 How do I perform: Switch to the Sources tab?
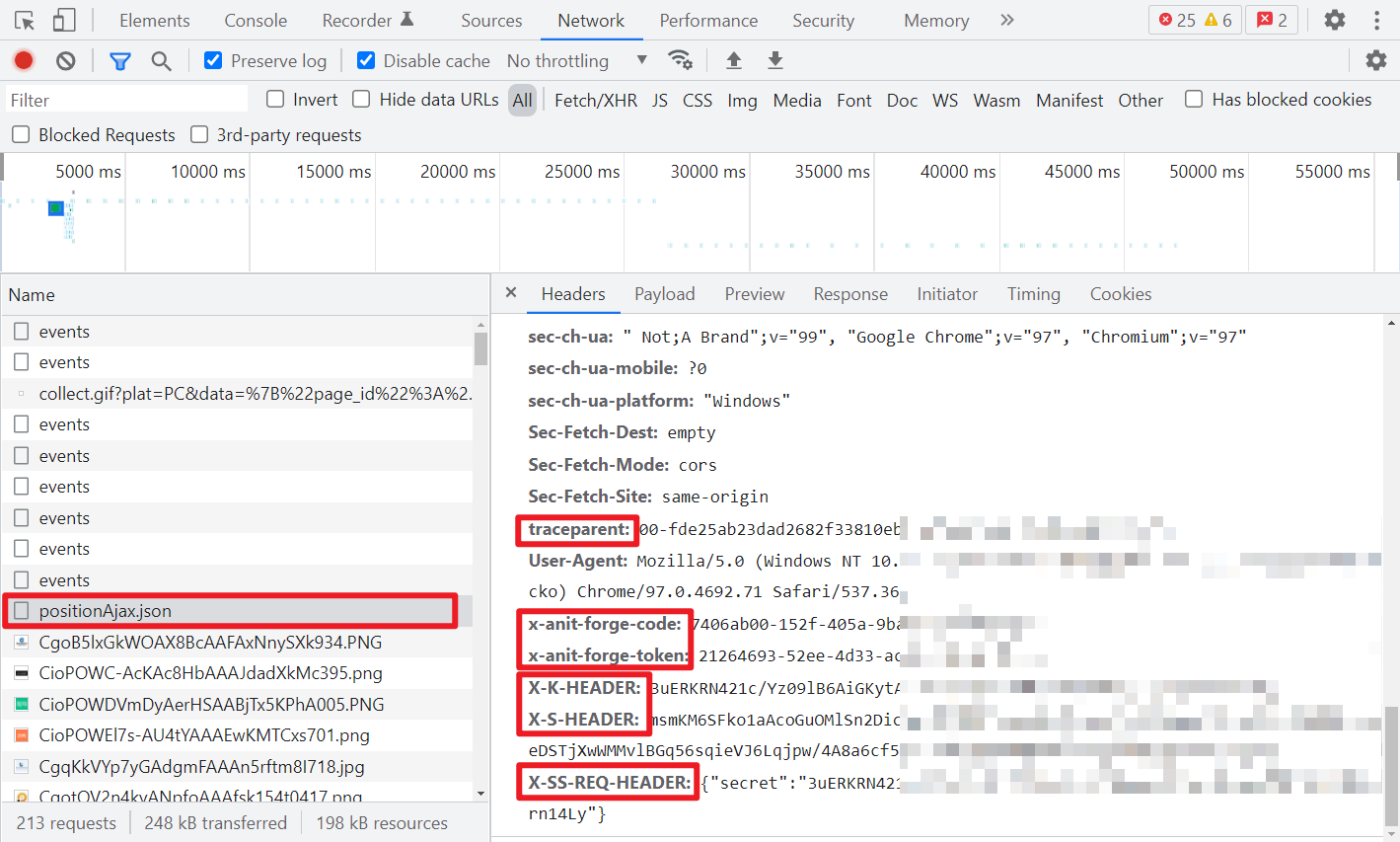point(491,20)
